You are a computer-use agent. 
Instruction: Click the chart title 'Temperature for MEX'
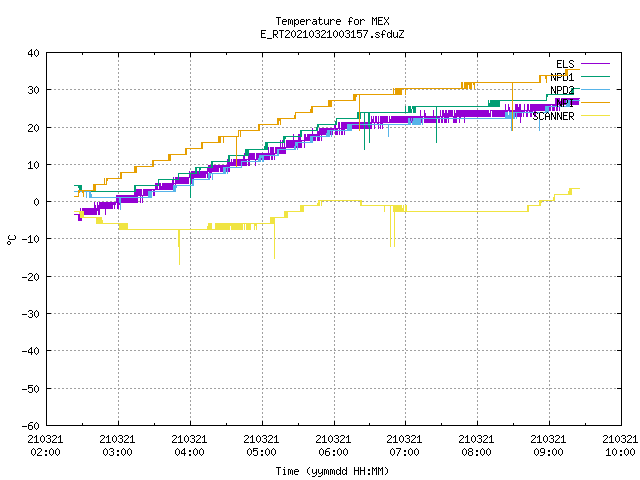click(332, 21)
